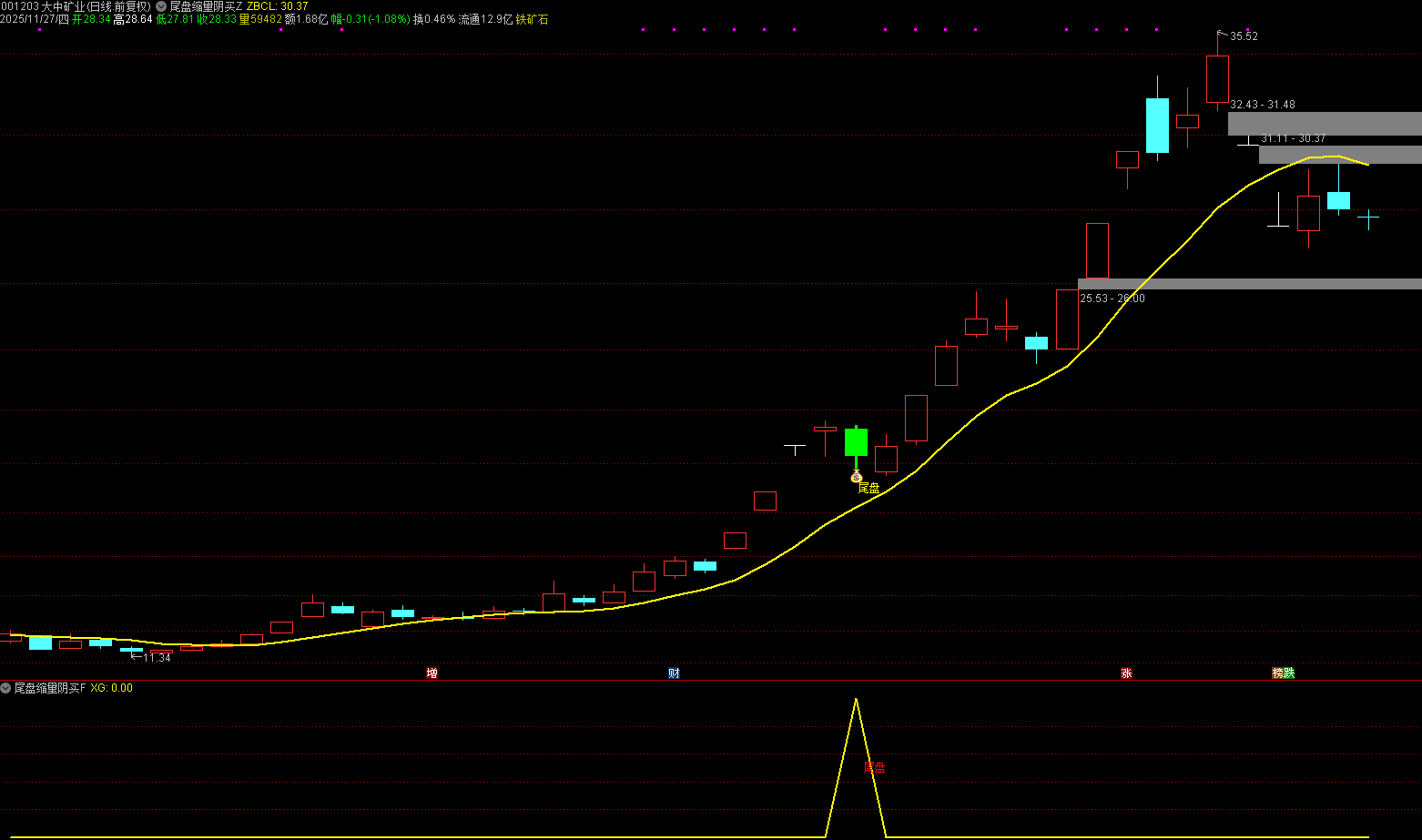Click the 25.53 - 26.00 gap label

1112,299
